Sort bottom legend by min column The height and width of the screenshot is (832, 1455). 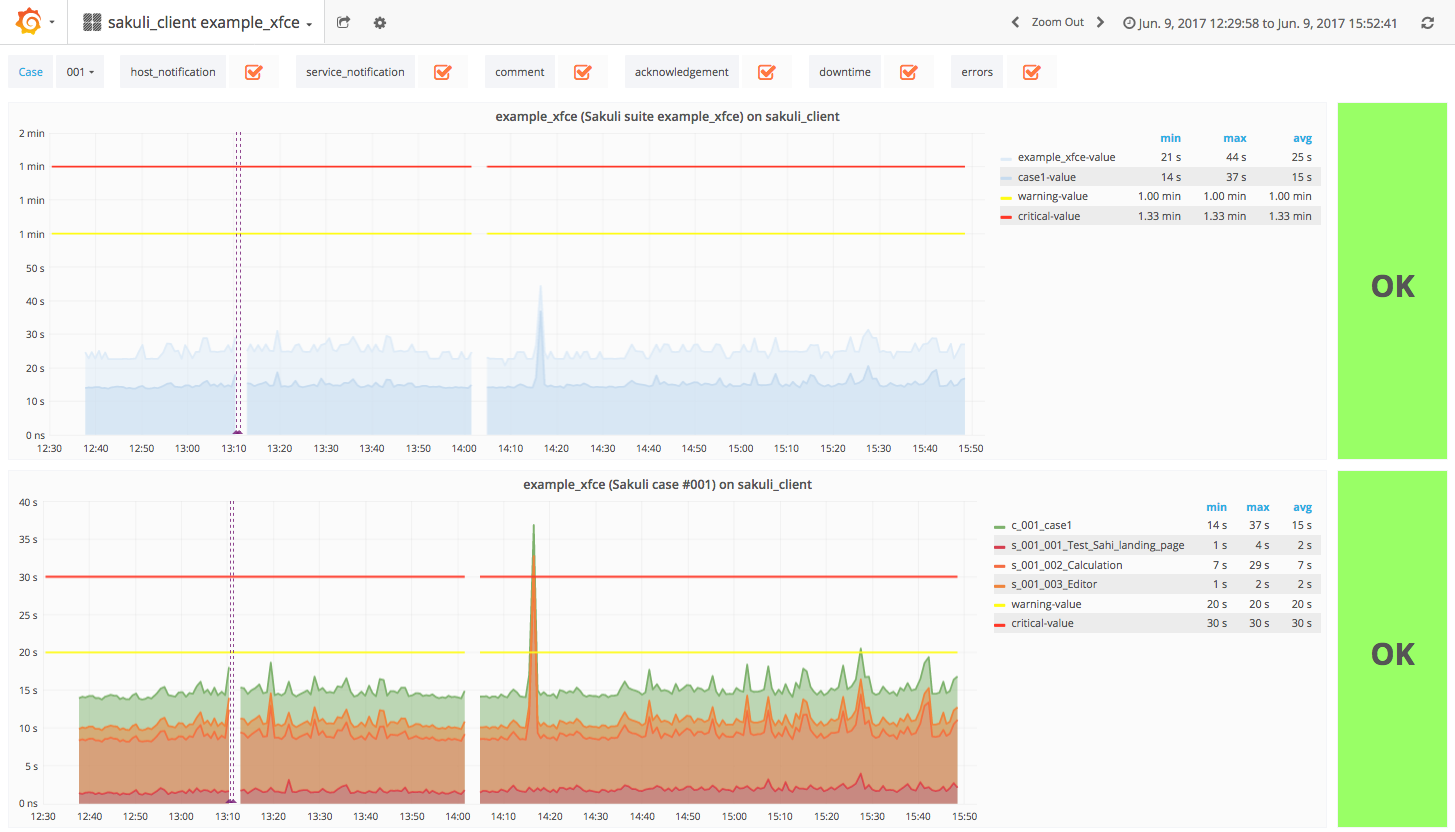[x=1216, y=507]
